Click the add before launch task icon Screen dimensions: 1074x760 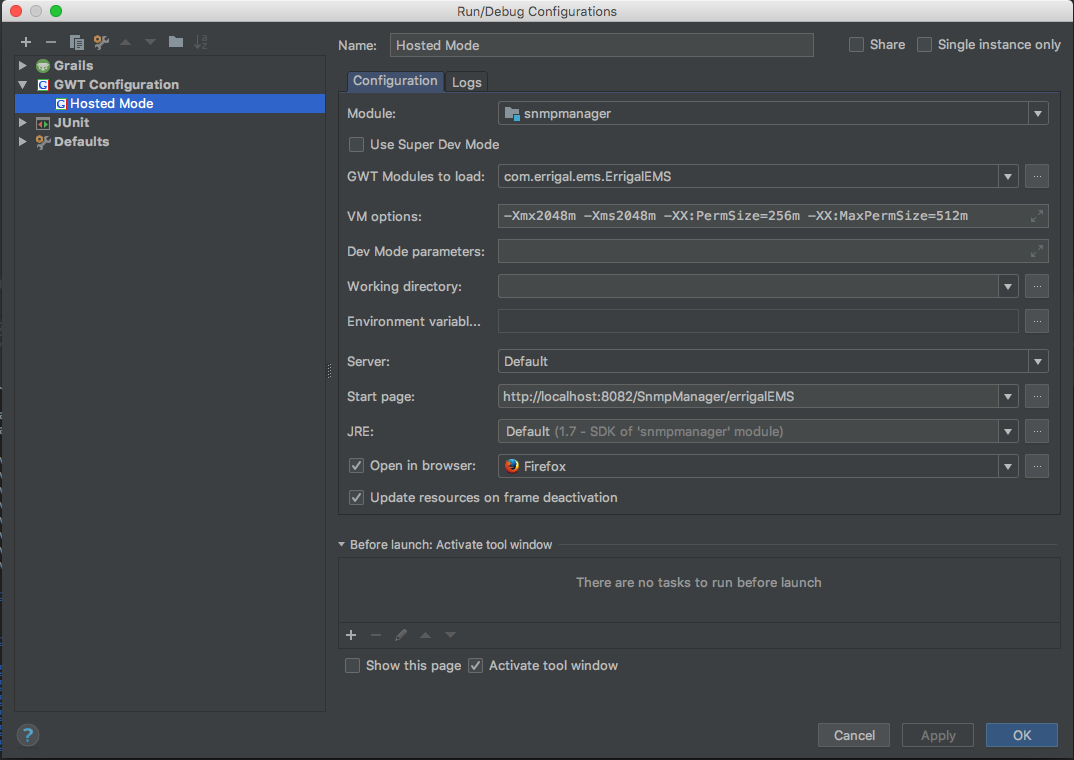coord(351,635)
